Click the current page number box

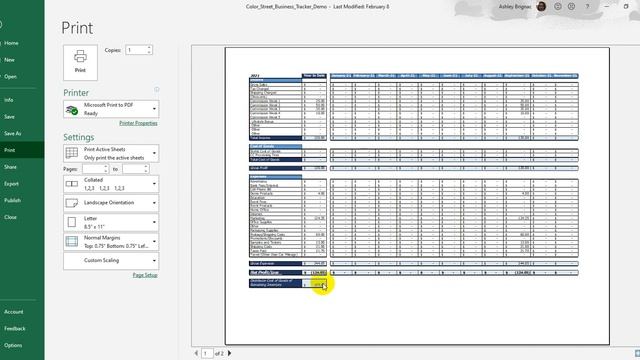[207, 353]
